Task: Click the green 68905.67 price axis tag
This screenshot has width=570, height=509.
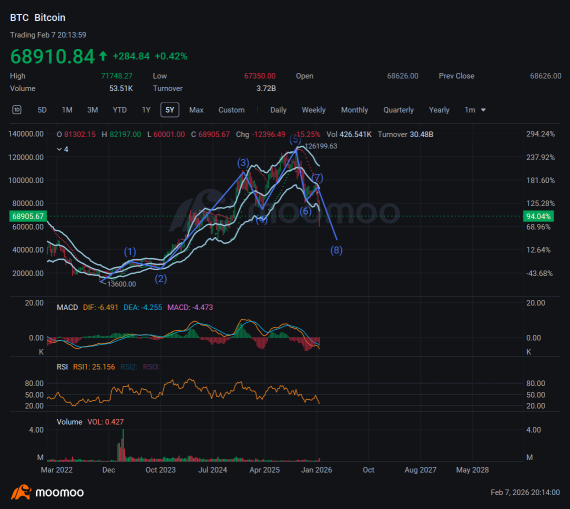Action: 28,216
